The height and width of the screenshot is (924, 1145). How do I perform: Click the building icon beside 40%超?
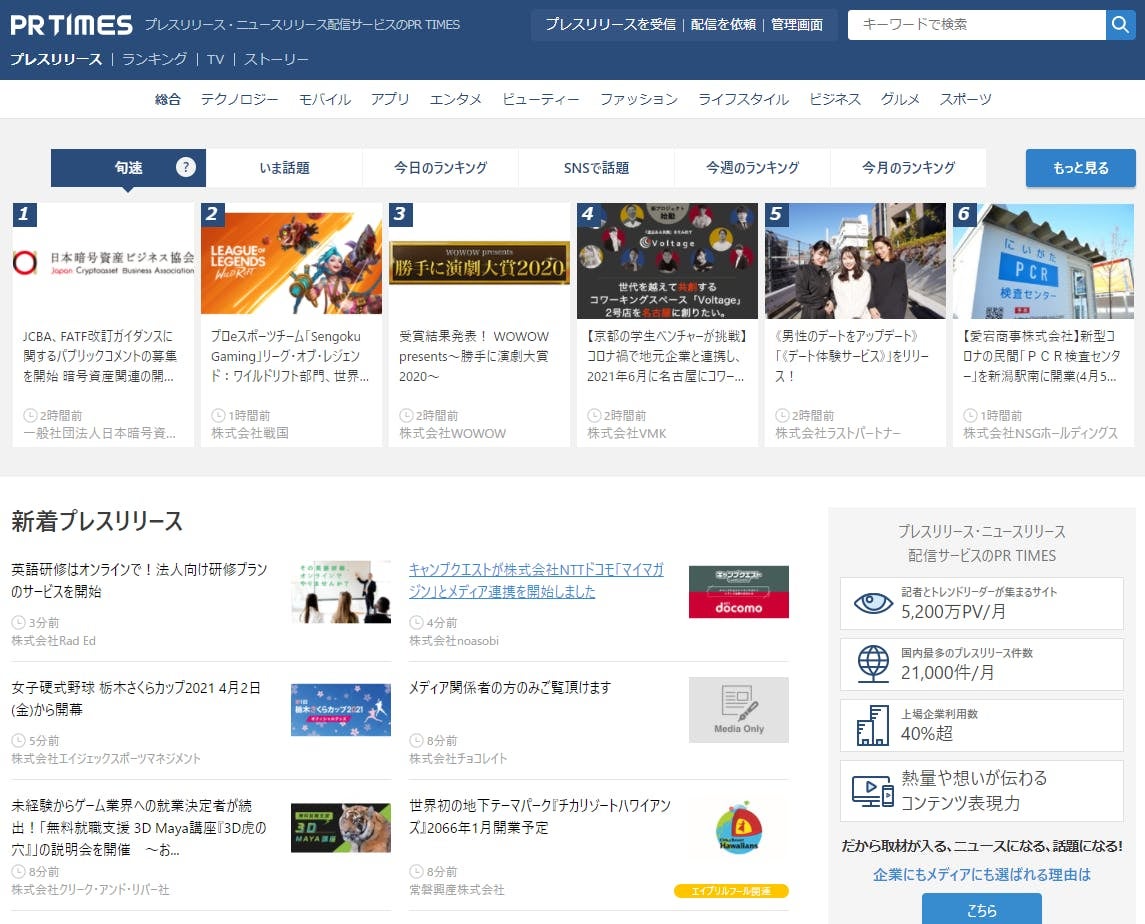872,725
